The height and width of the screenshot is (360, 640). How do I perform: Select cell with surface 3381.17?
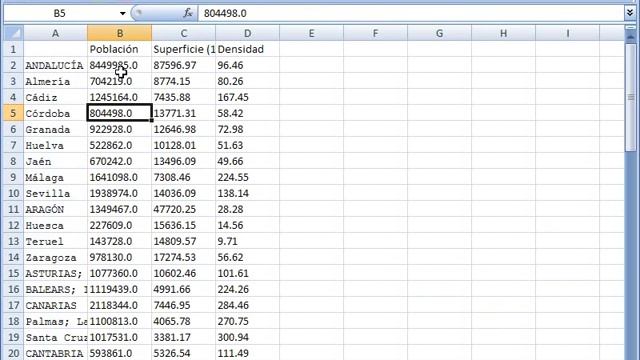pyautogui.click(x=184, y=337)
